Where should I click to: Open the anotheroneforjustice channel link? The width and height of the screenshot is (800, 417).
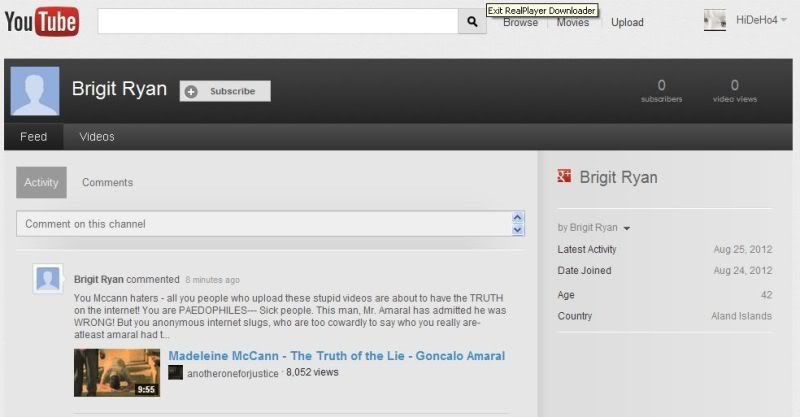[x=233, y=374]
